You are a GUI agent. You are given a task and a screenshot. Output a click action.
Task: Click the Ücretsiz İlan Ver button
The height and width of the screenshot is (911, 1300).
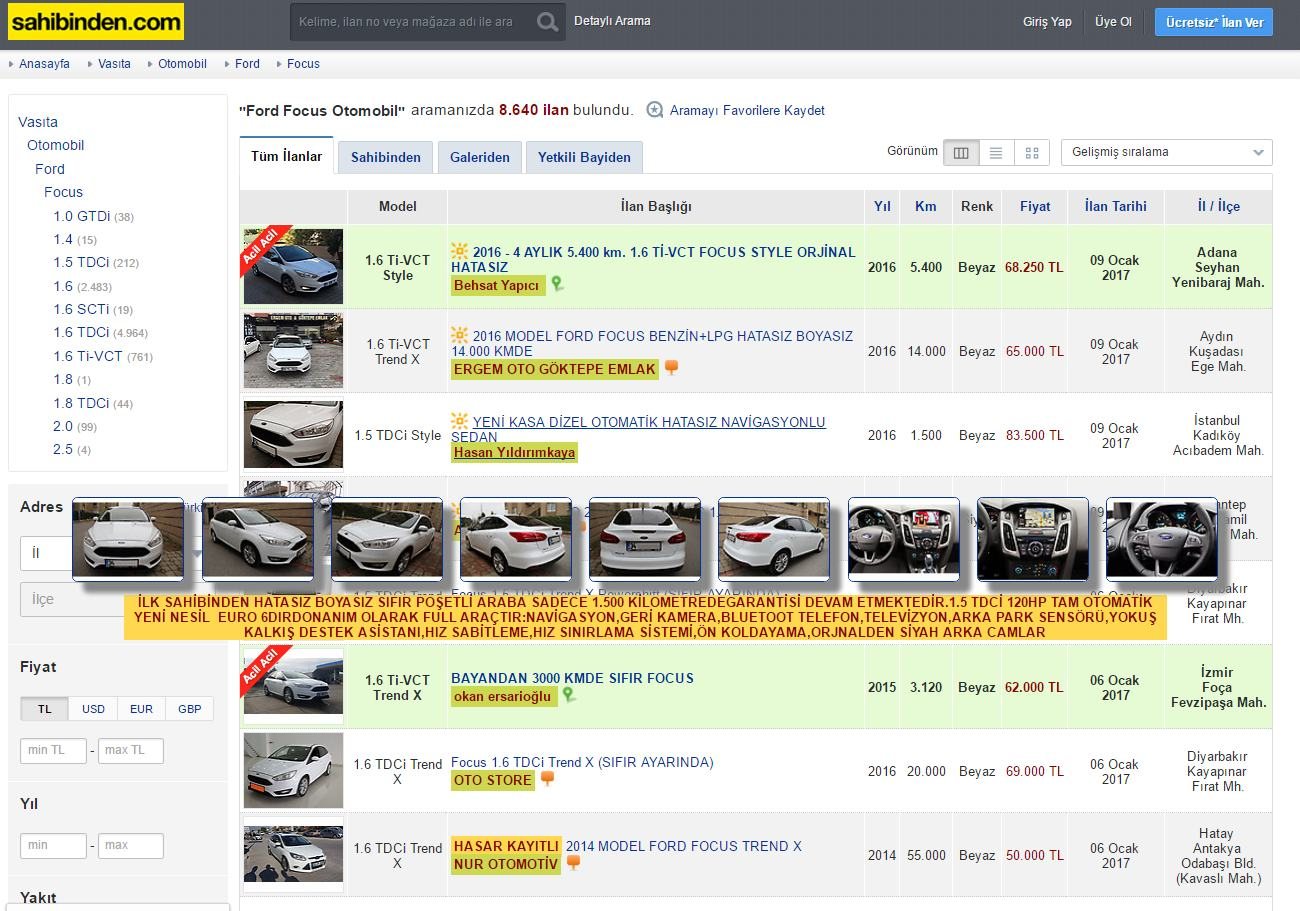pos(1213,22)
